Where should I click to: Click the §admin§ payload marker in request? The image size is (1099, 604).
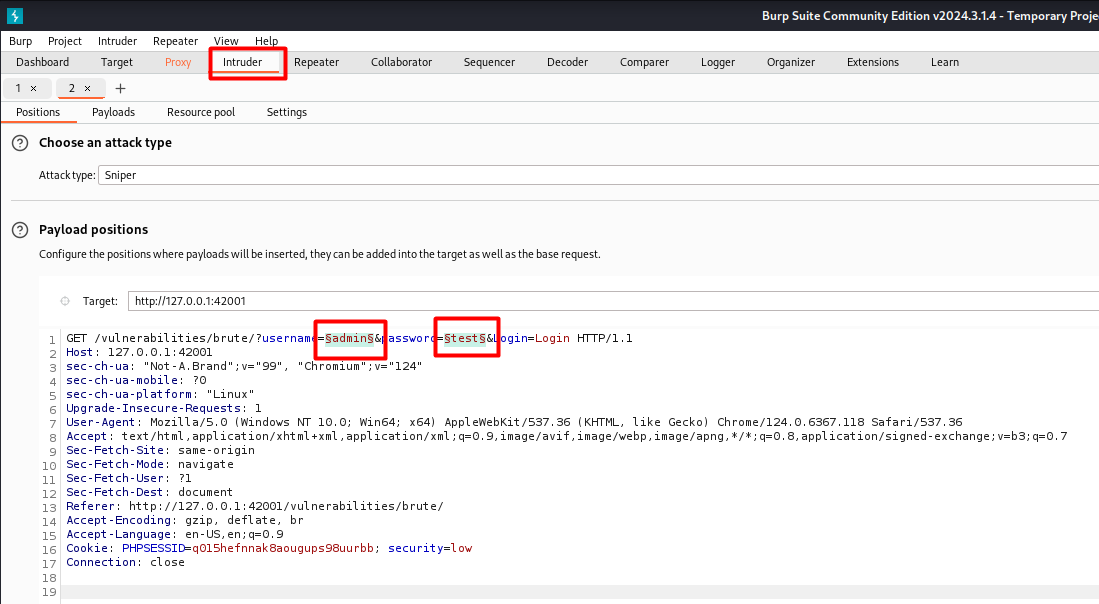coord(349,338)
